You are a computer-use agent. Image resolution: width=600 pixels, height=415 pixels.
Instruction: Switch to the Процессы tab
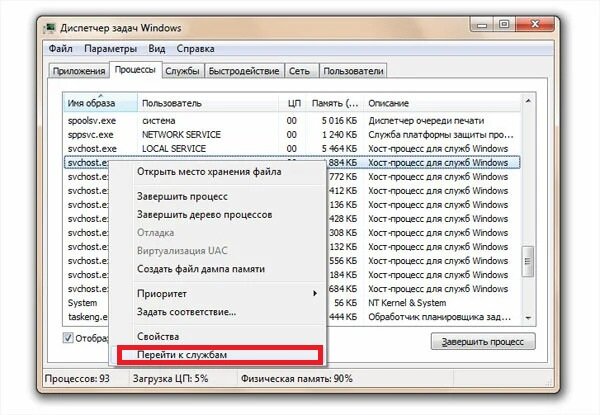pos(135,70)
